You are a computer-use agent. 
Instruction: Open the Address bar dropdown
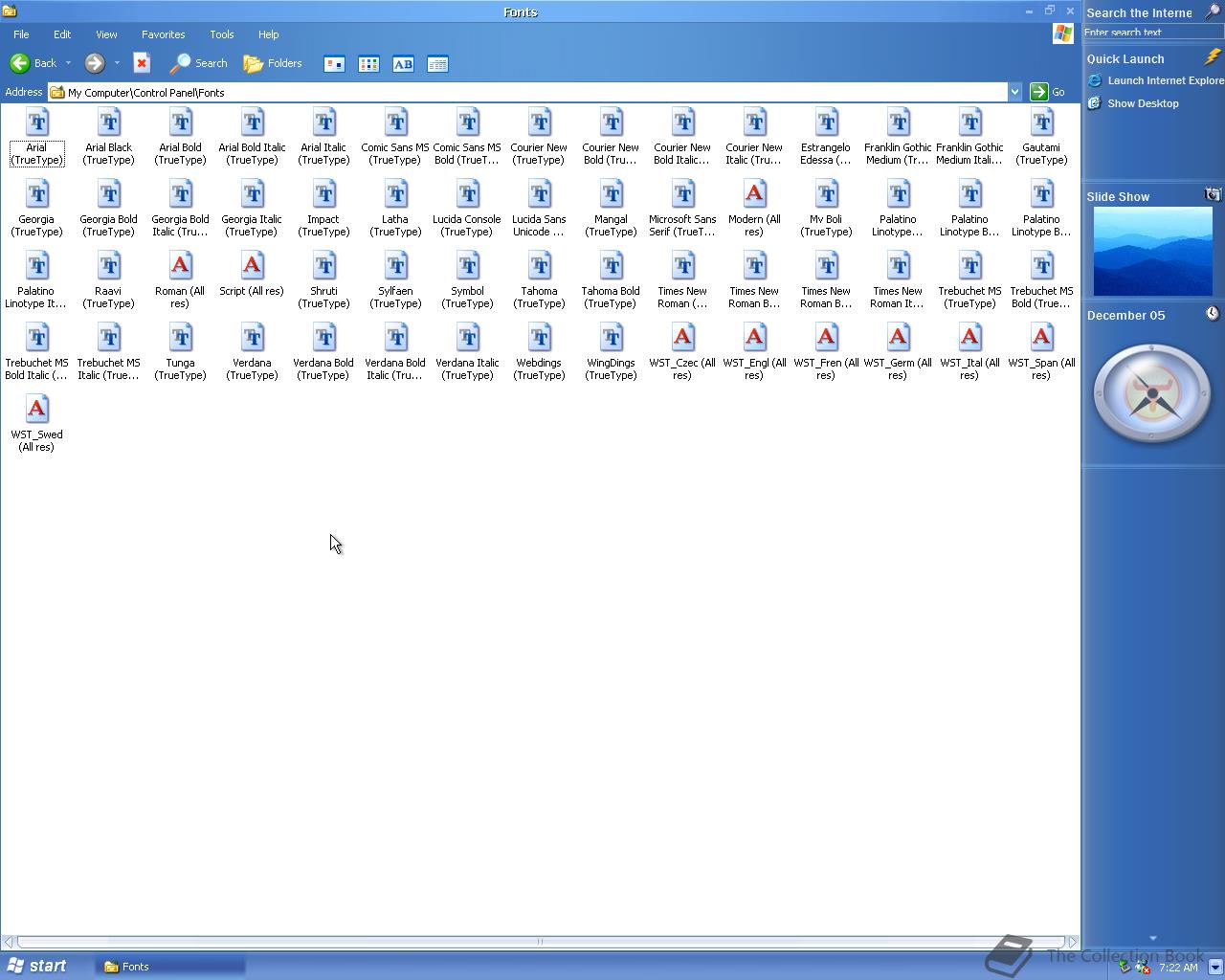(1016, 92)
